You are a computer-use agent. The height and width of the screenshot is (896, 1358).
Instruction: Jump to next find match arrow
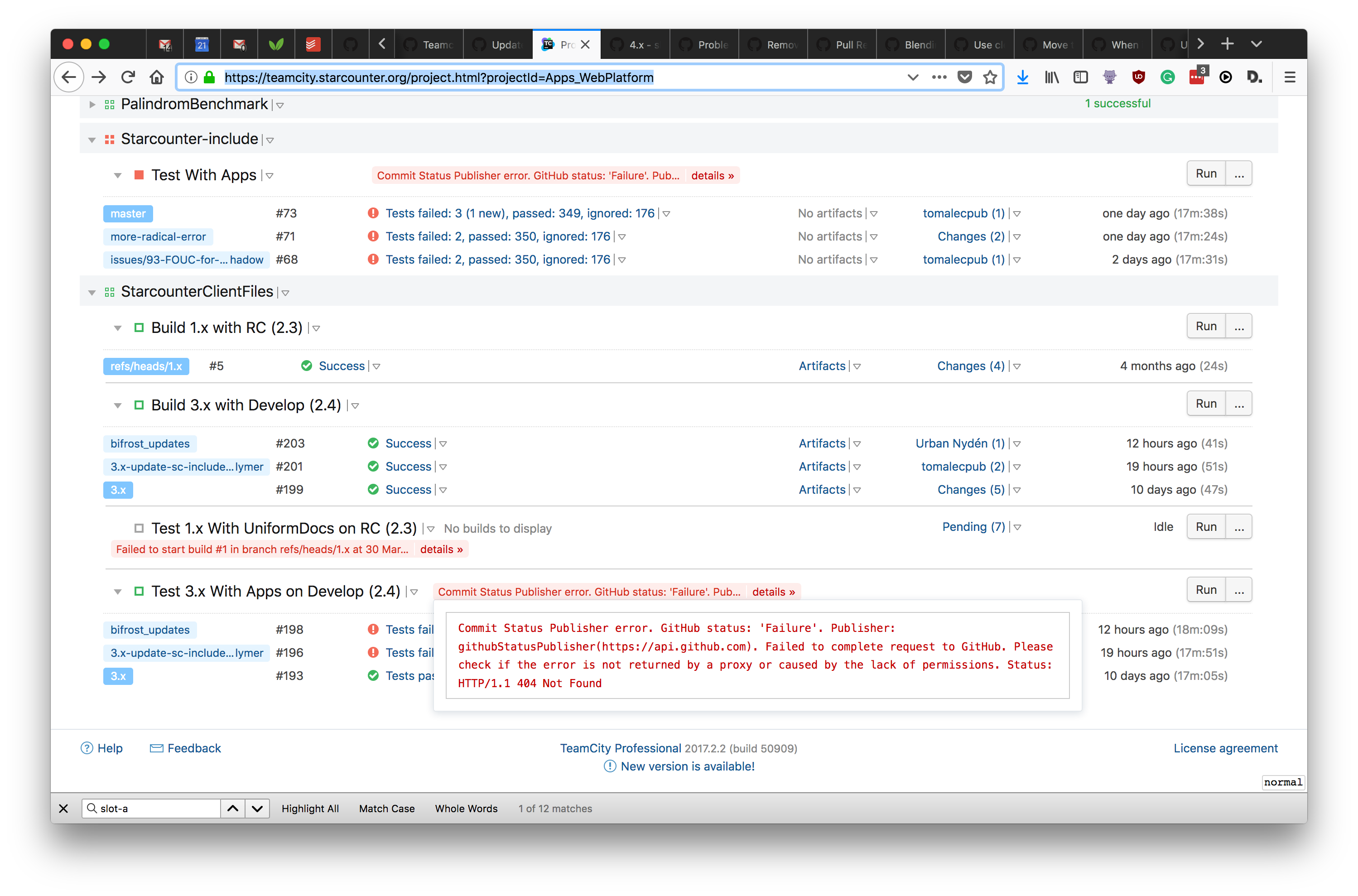click(257, 809)
